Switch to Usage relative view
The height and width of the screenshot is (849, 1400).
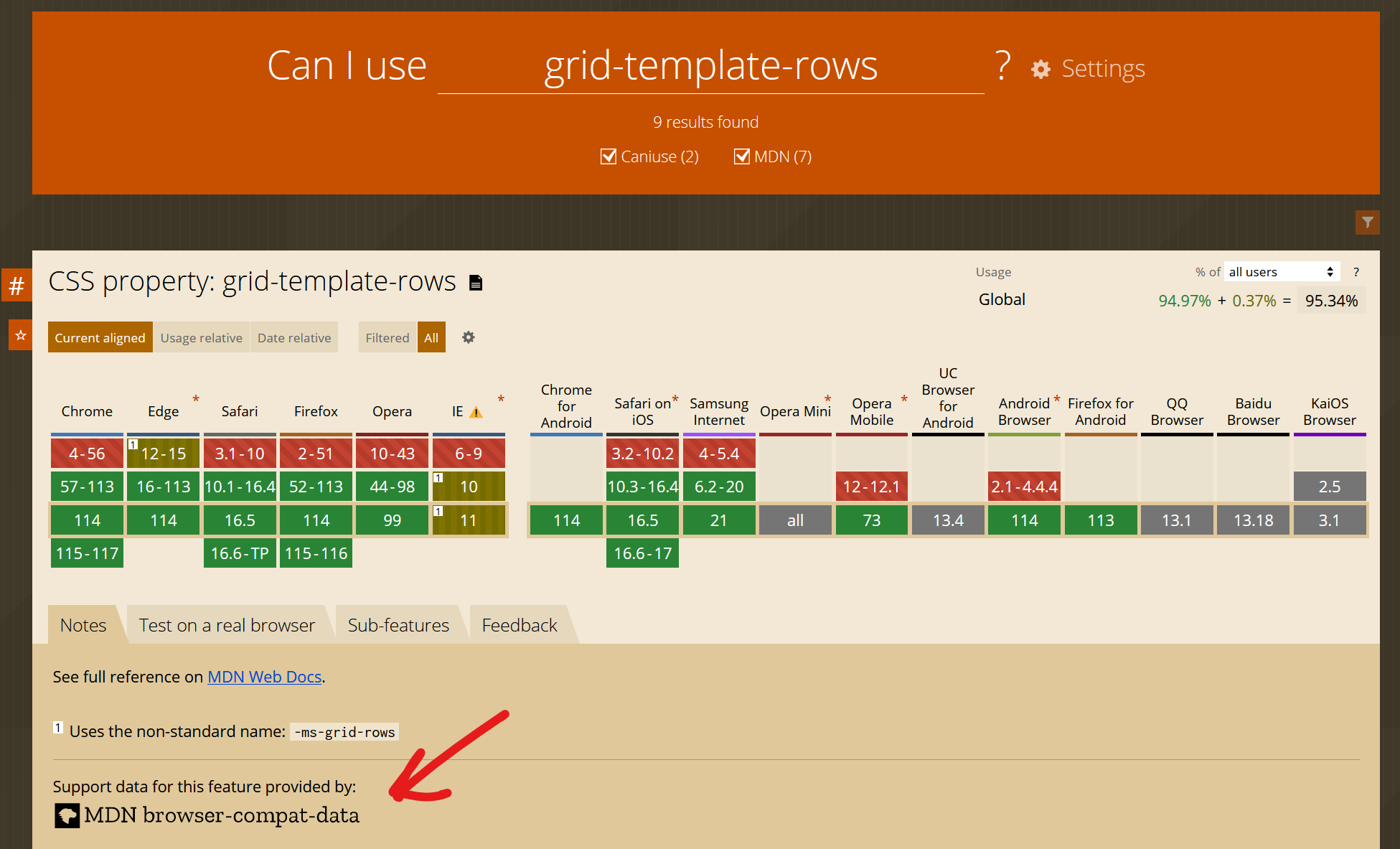[x=201, y=337]
